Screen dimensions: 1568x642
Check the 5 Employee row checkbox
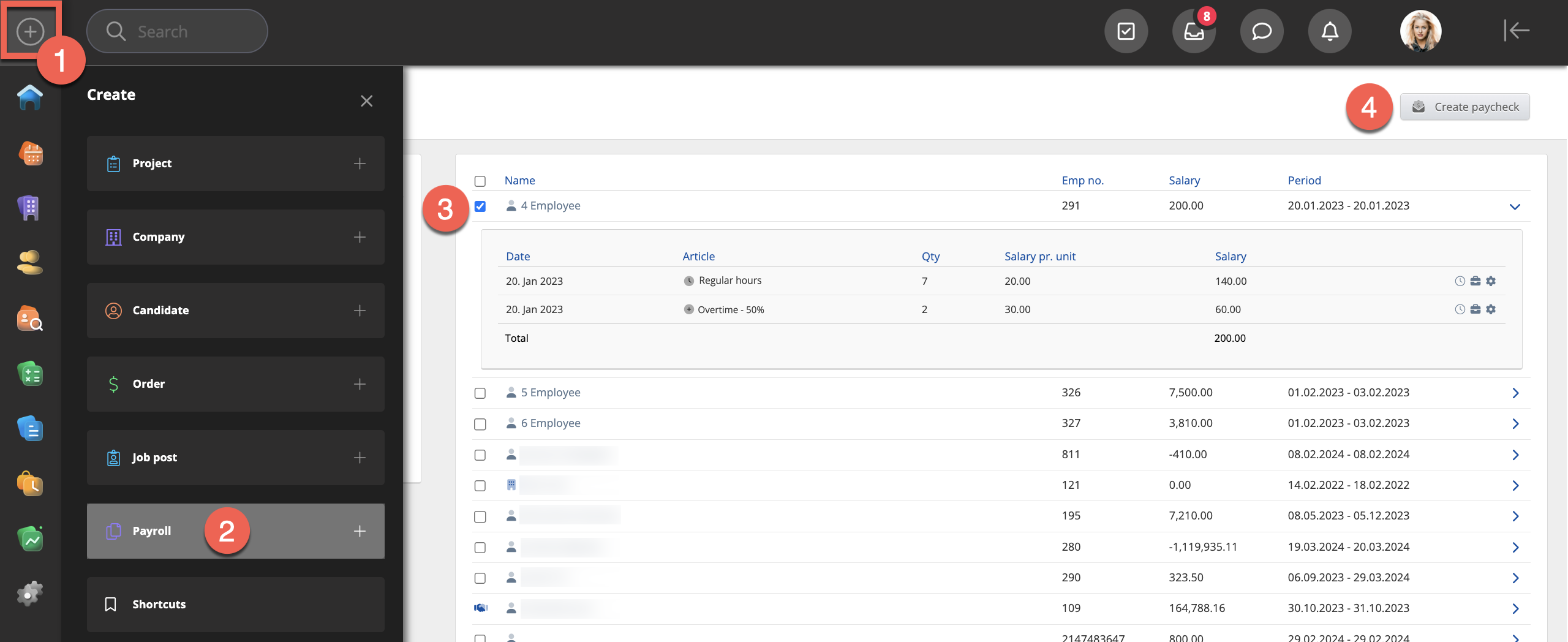click(480, 393)
